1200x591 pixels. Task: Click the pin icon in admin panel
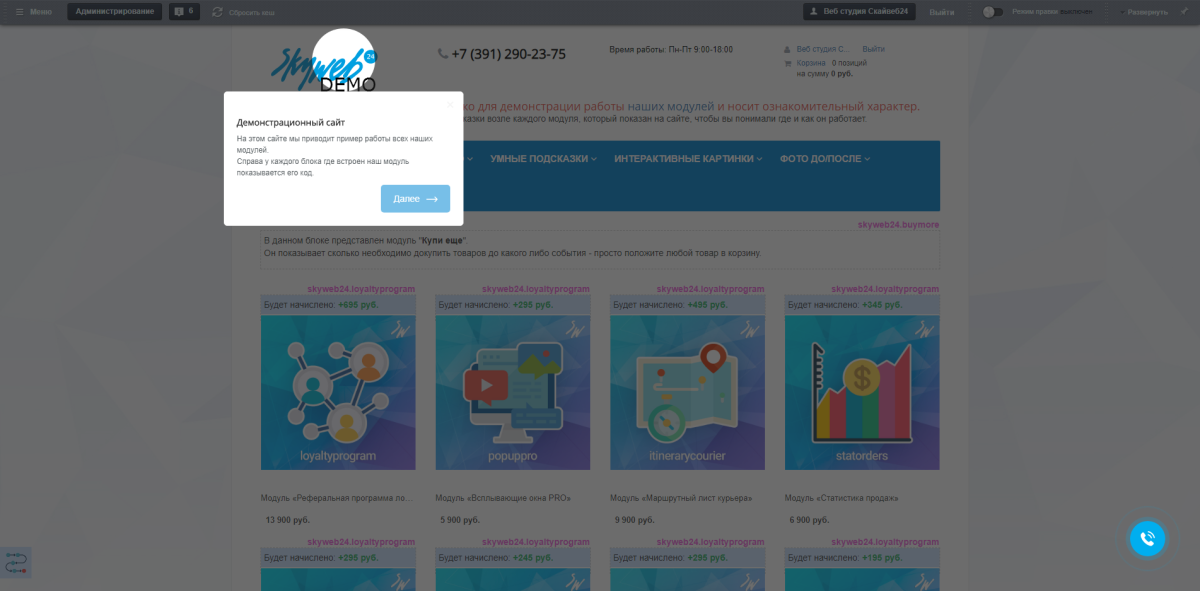(x=1185, y=12)
